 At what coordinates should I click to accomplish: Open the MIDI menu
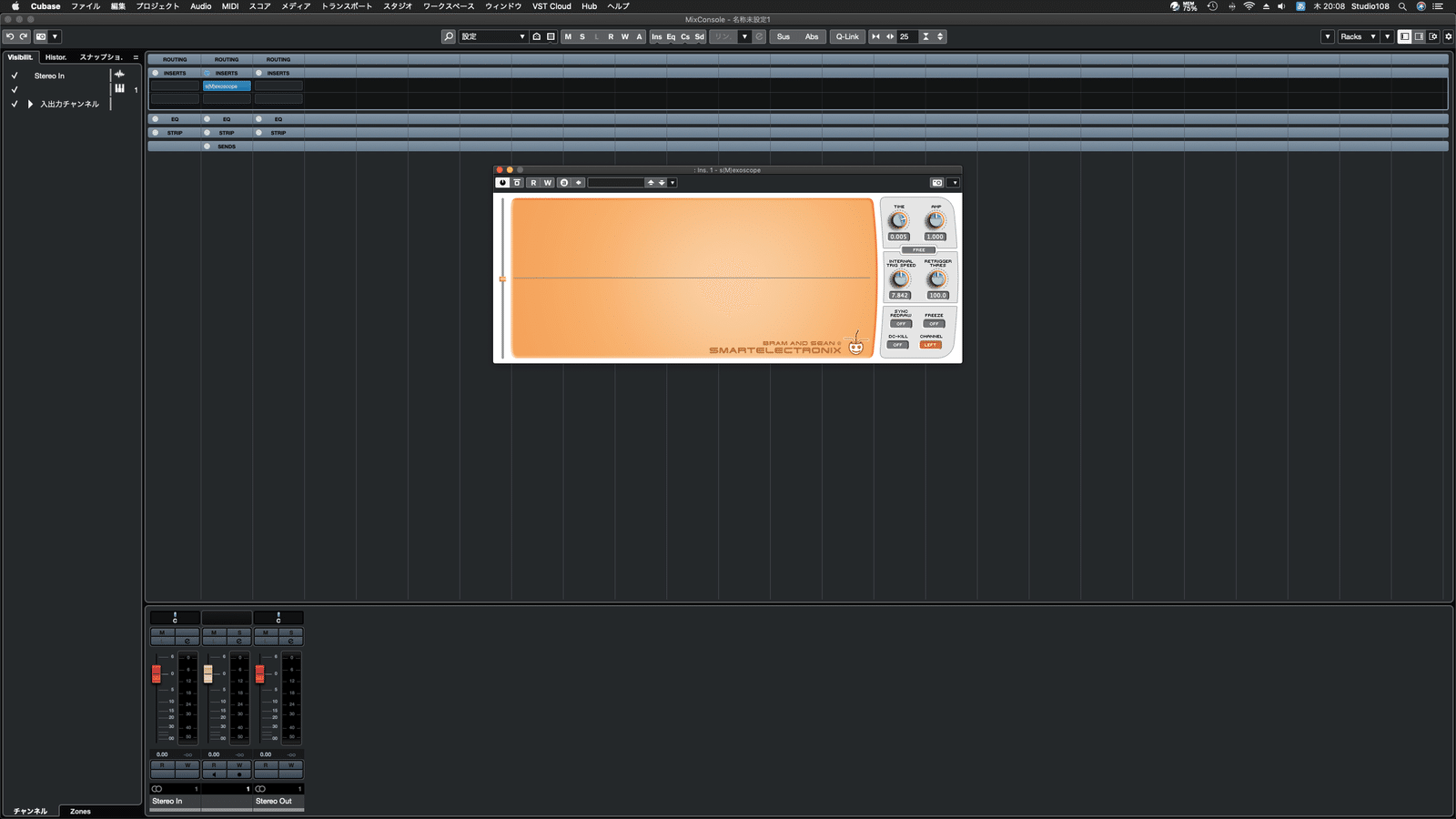tap(230, 6)
